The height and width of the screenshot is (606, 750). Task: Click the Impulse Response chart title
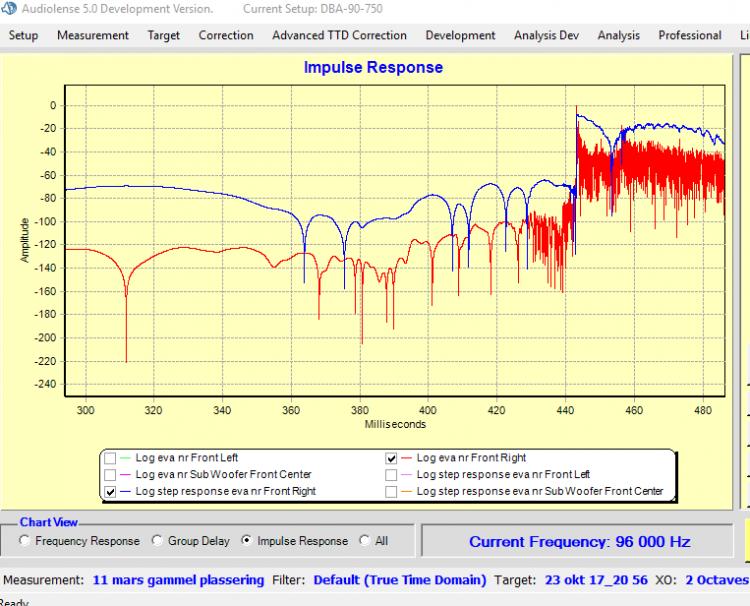click(x=373, y=67)
